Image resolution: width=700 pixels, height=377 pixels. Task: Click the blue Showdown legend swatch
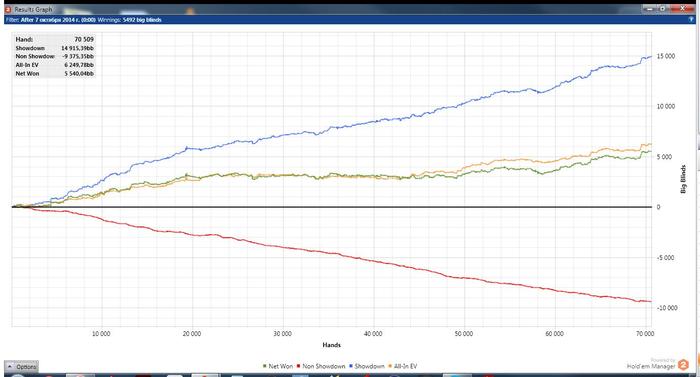351,366
